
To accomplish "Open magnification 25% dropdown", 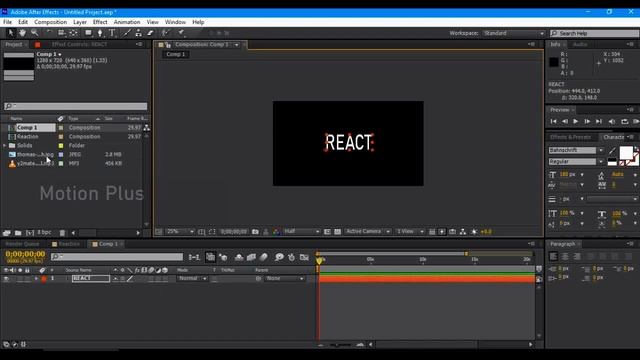I will [x=180, y=231].
